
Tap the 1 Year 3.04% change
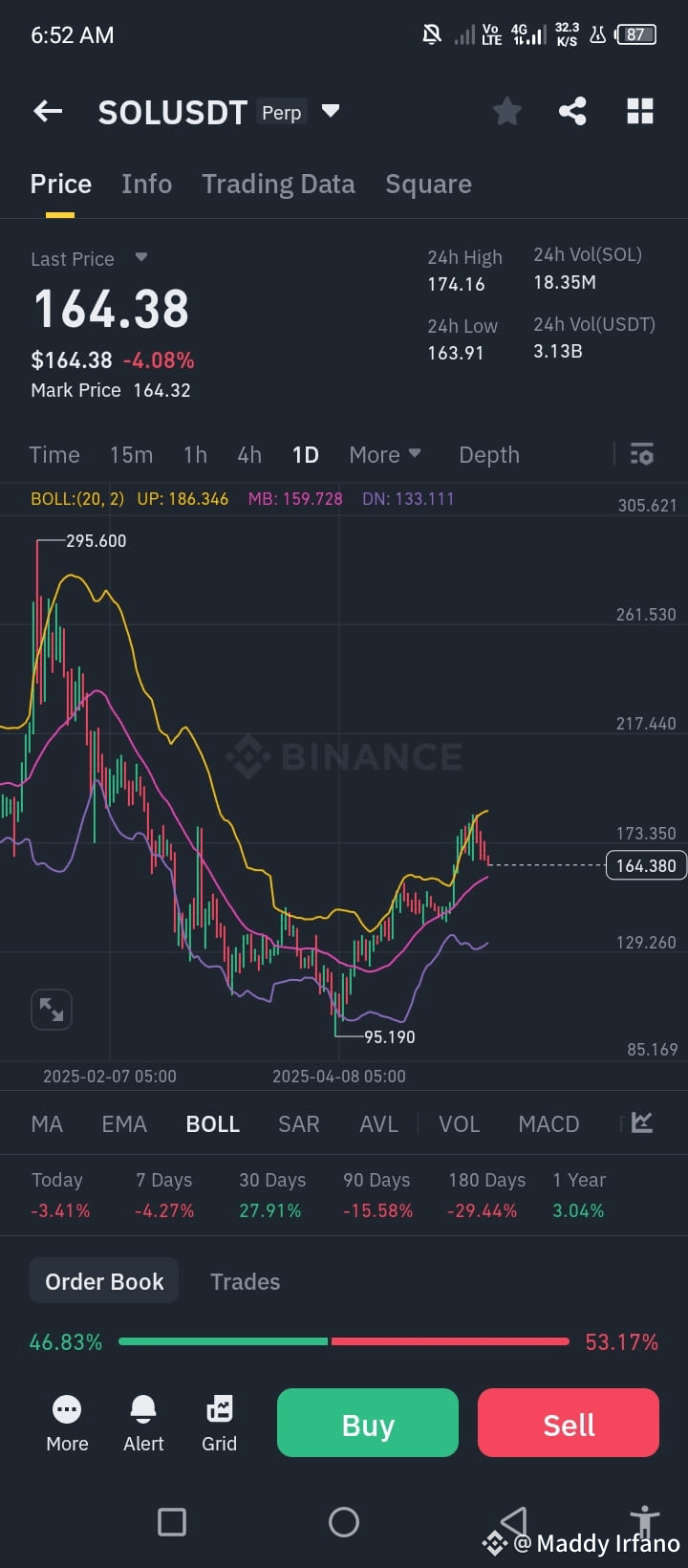[578, 1210]
